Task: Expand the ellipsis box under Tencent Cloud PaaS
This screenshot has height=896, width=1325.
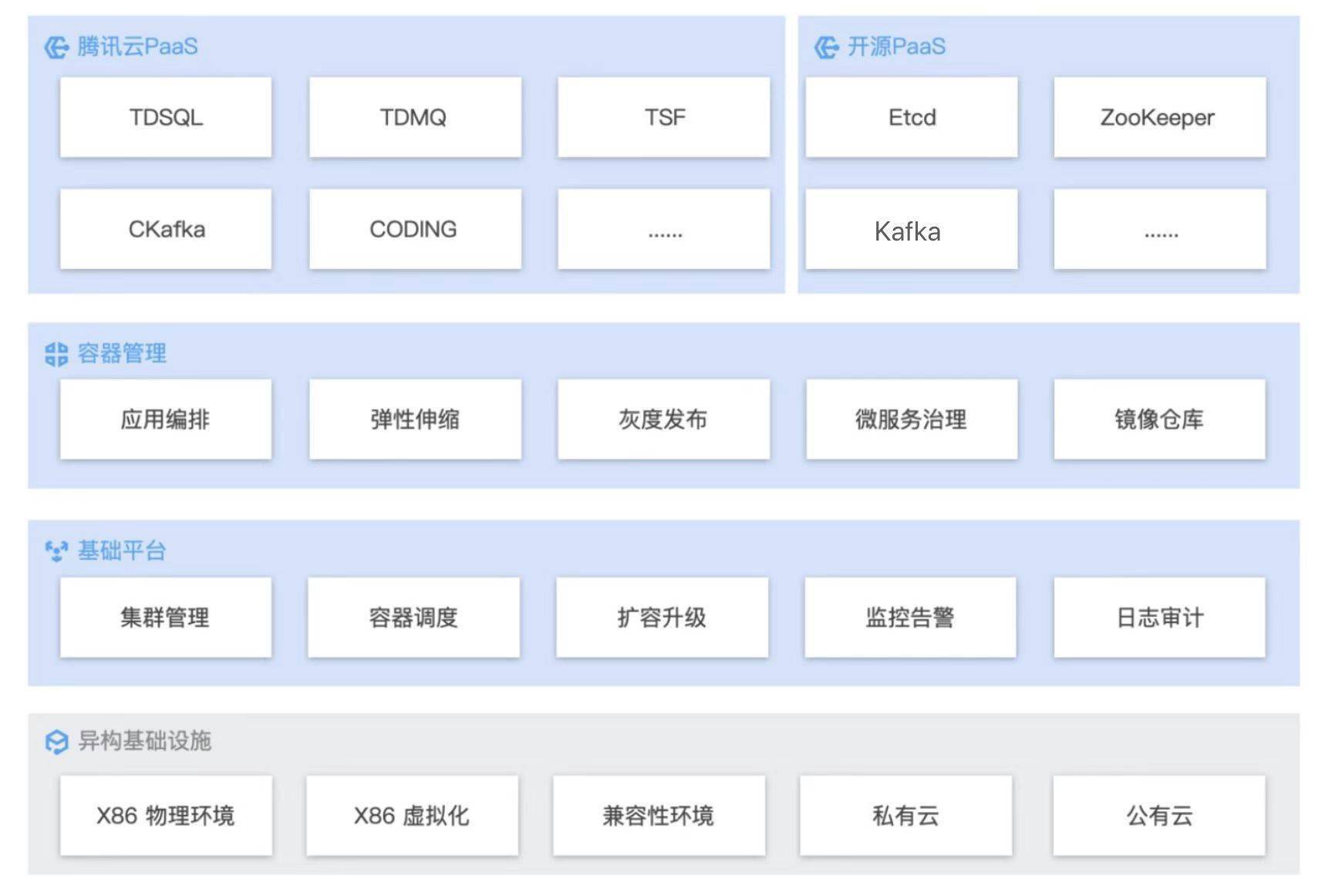Action: coord(663,230)
